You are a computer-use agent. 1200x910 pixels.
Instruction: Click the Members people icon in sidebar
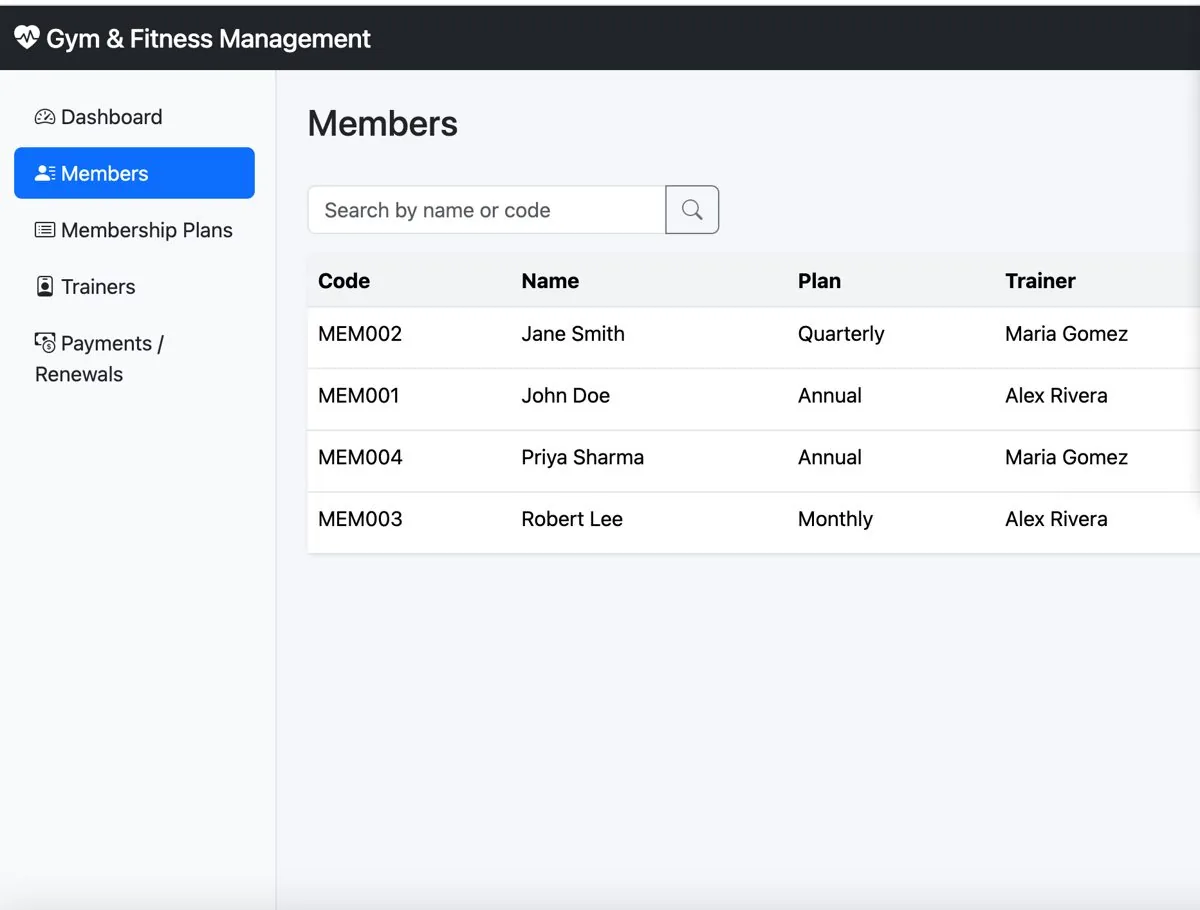coord(45,173)
